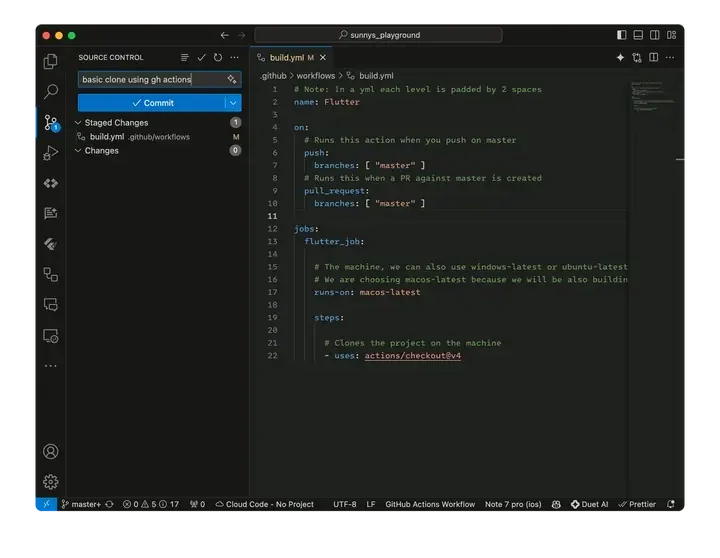Generate commit message with sparkle icon
720x558 pixels.
point(232,79)
